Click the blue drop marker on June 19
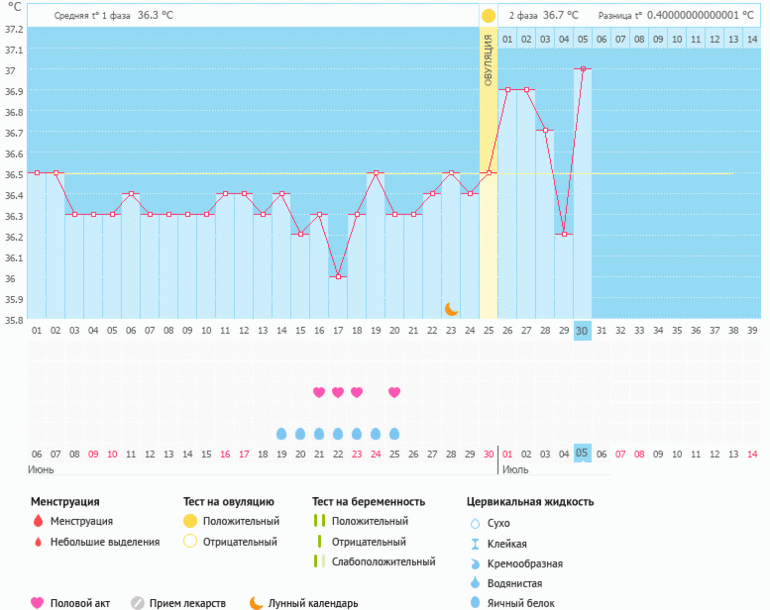 281,434
